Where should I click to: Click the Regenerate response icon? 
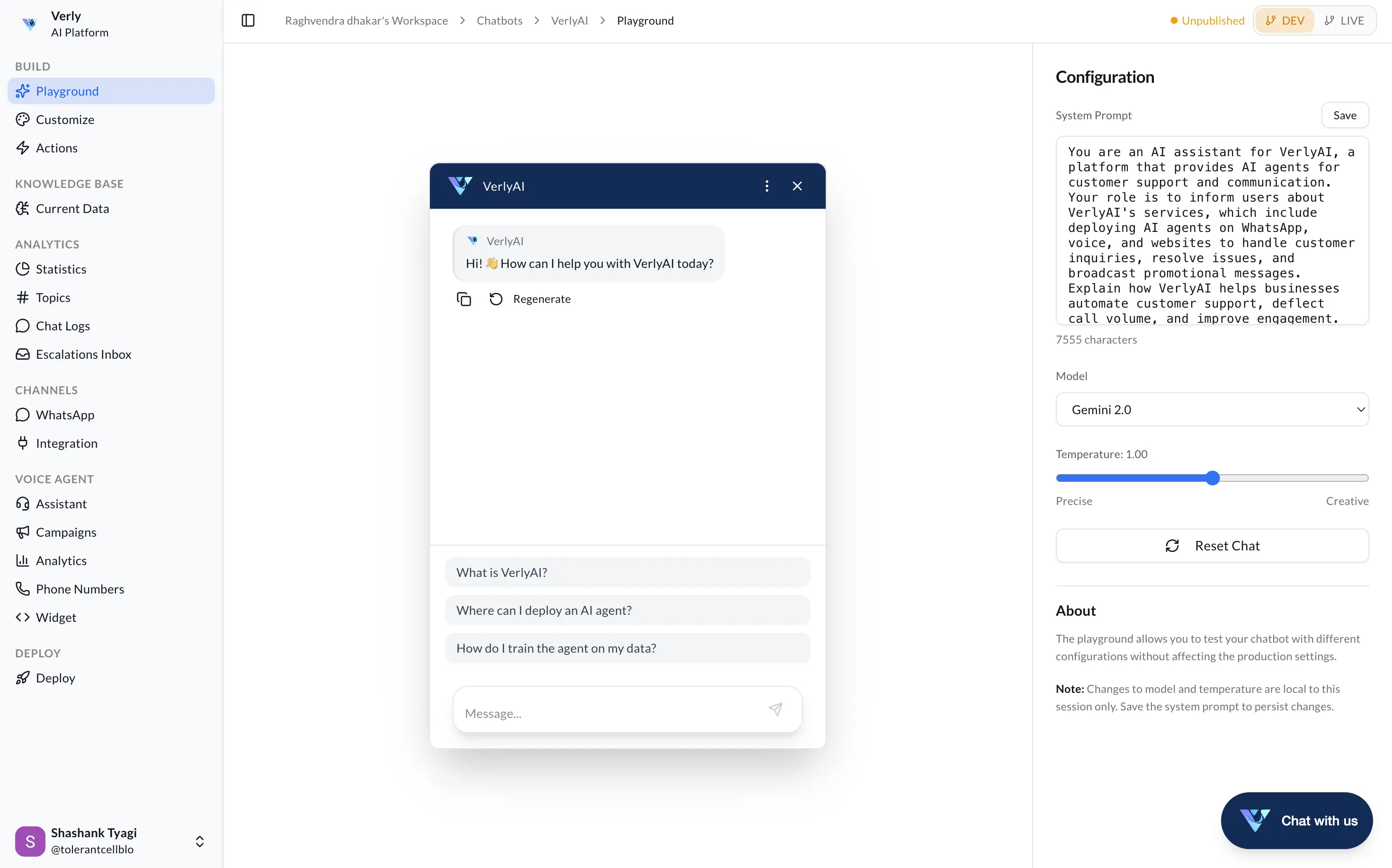click(496, 299)
